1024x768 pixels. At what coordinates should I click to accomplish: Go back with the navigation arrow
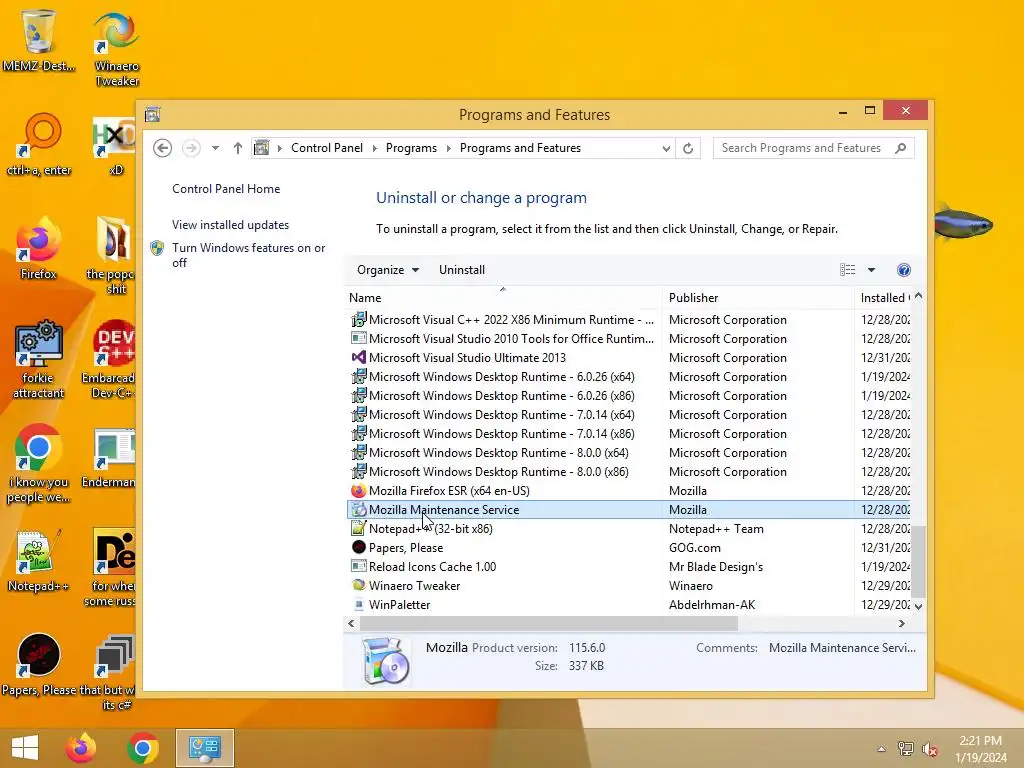point(163,148)
